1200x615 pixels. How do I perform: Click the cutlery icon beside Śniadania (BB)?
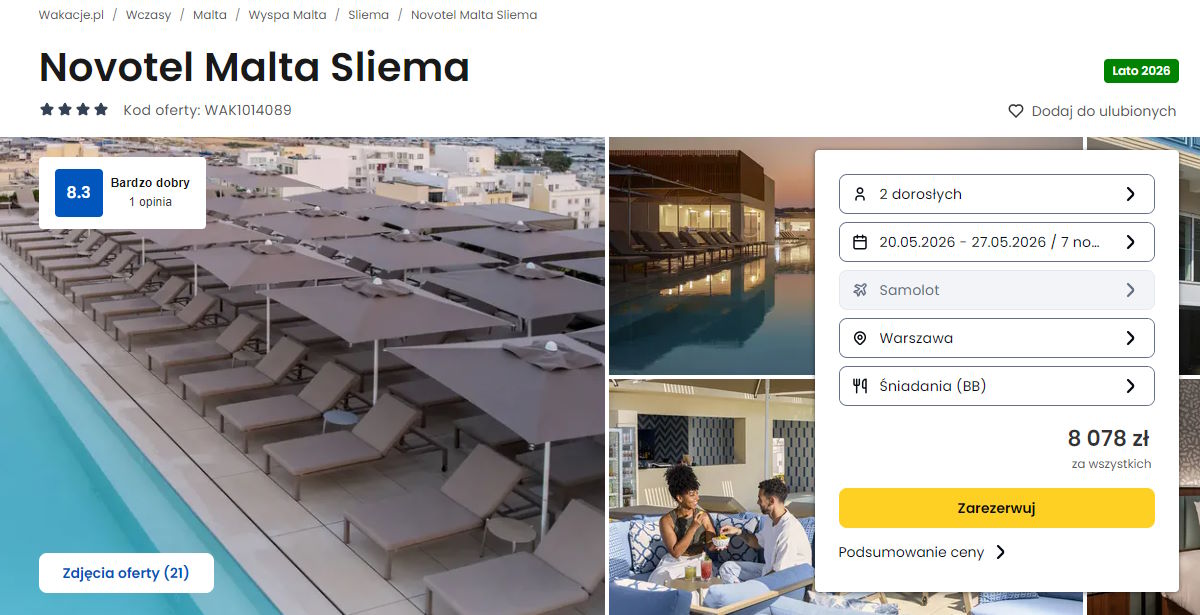[860, 386]
